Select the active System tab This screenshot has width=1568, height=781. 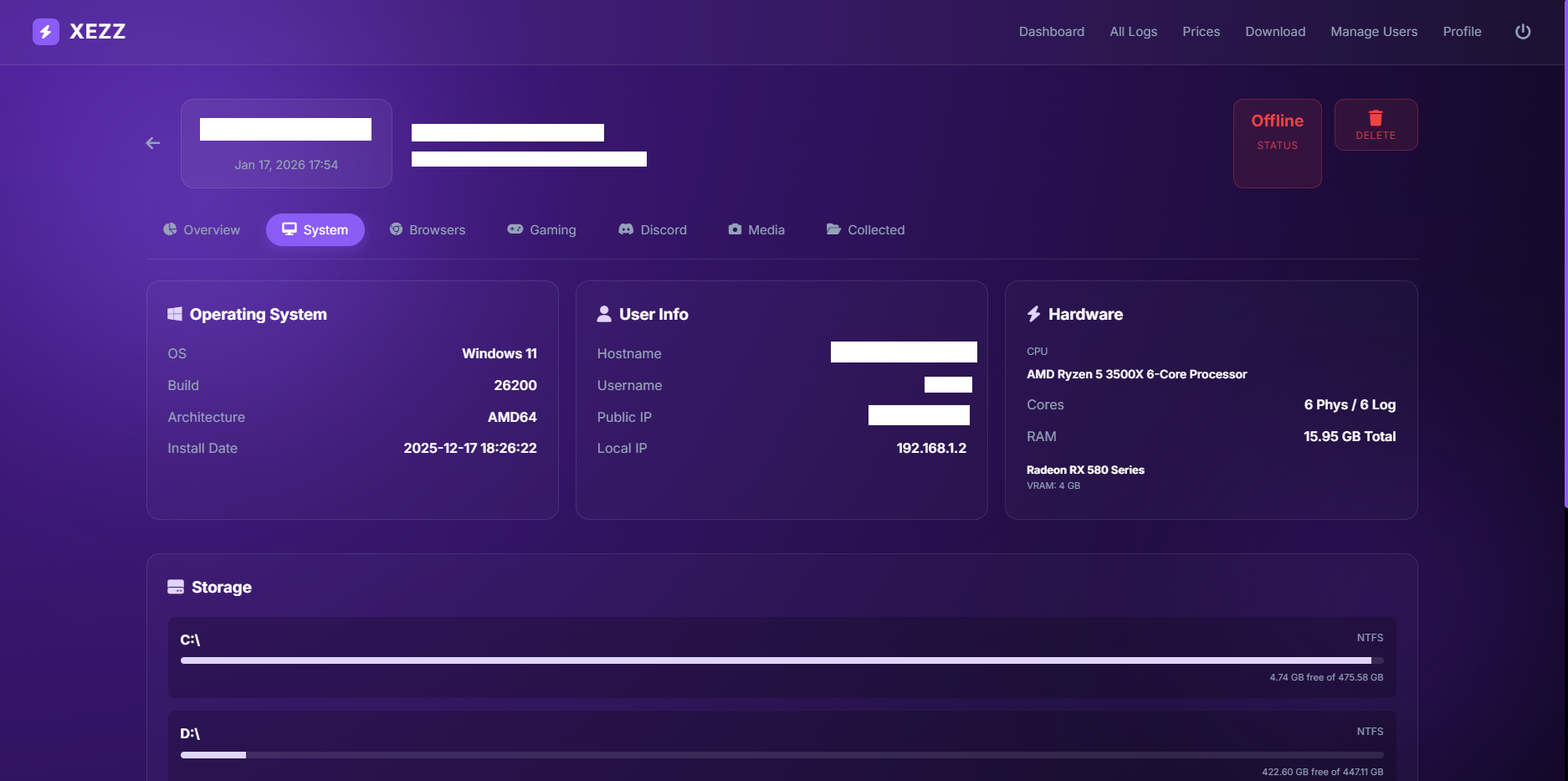315,230
